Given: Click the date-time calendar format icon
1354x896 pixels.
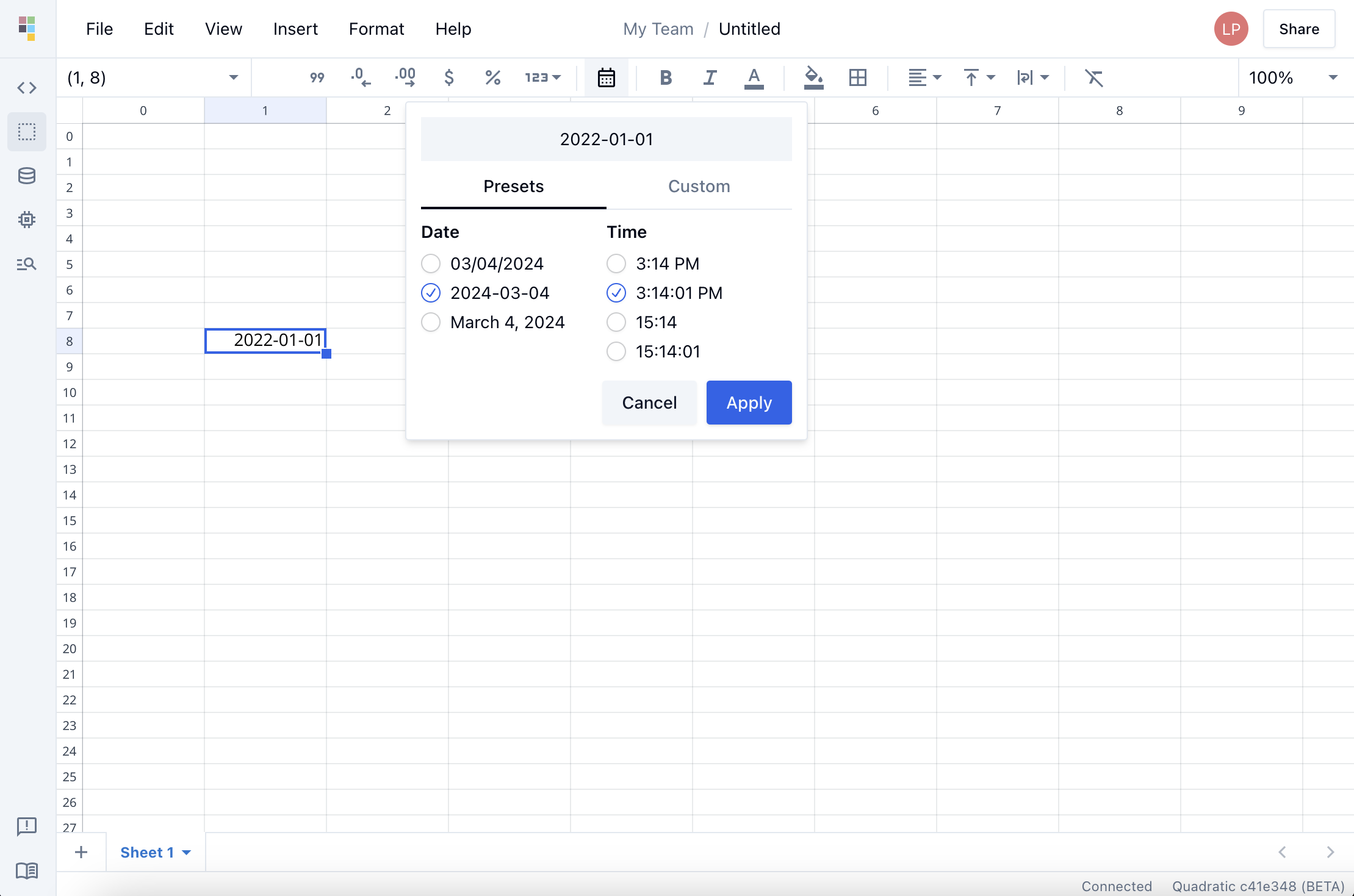Looking at the screenshot, I should (x=607, y=77).
